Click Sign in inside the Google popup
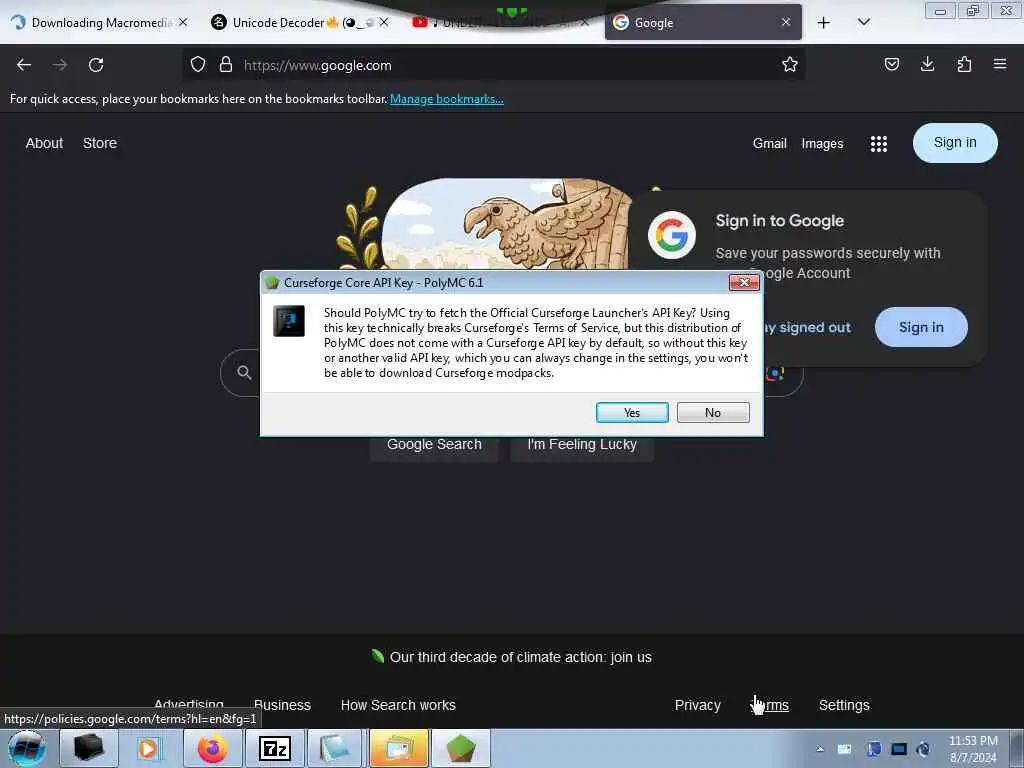Viewport: 1024px width, 768px height. click(921, 327)
